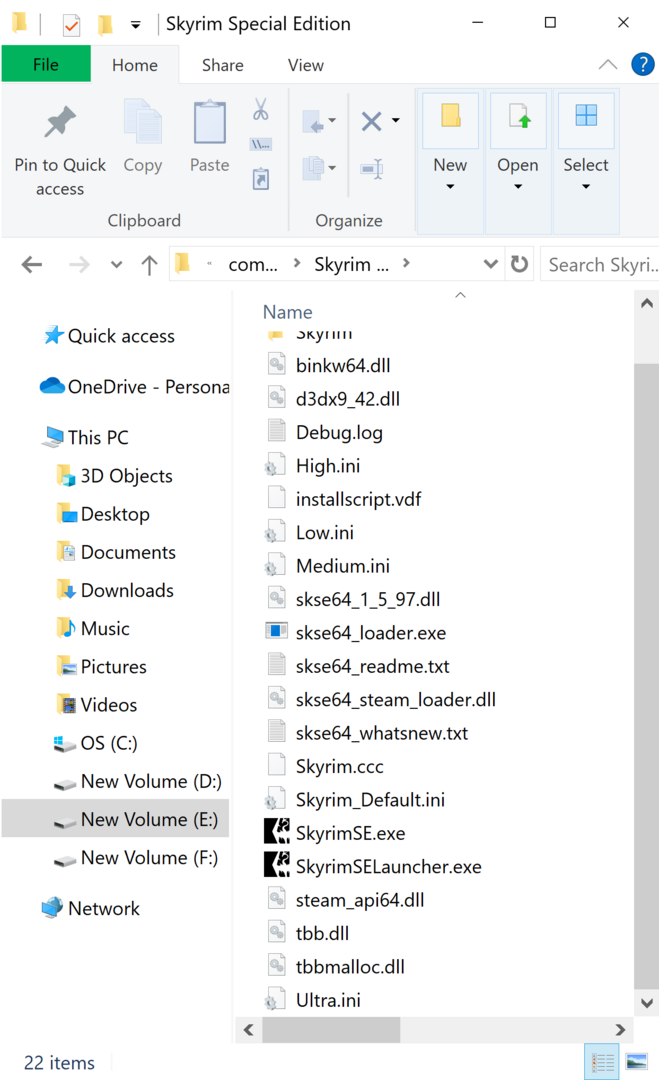Open the help question mark icon
659x1080 pixels.
(x=642, y=65)
